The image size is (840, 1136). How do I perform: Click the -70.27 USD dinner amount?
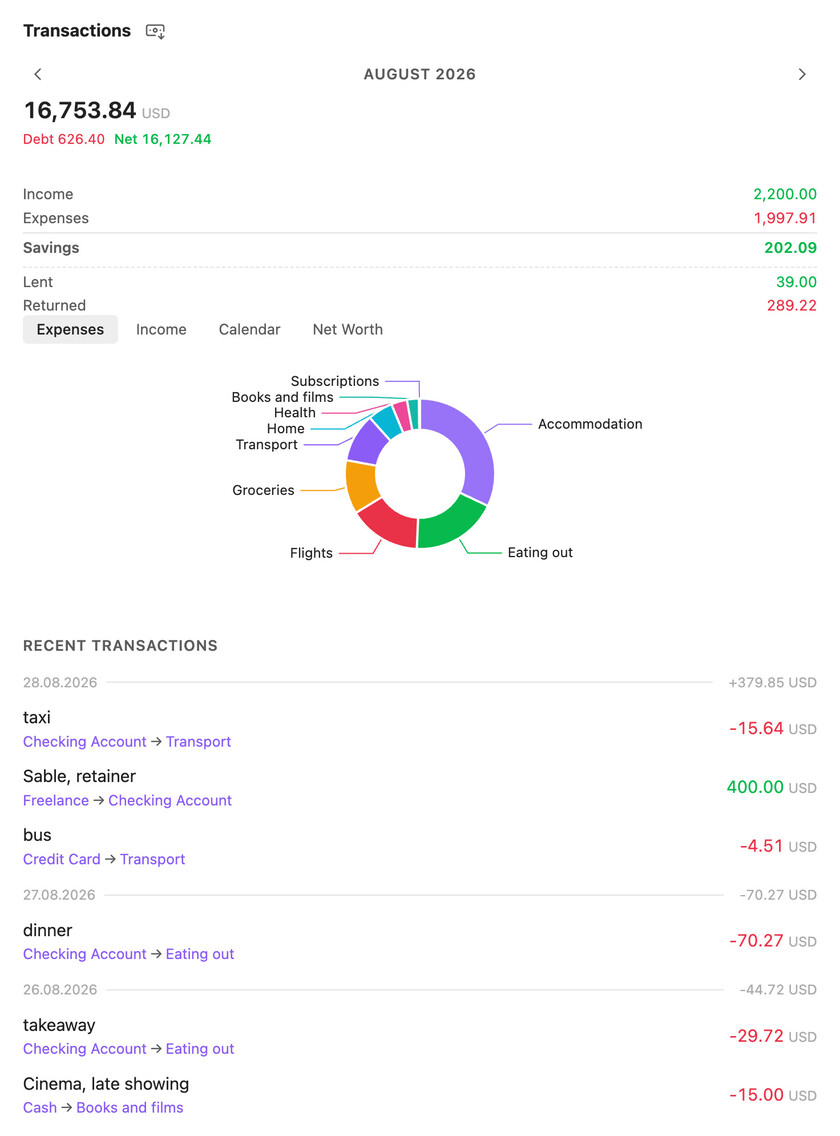(x=773, y=940)
